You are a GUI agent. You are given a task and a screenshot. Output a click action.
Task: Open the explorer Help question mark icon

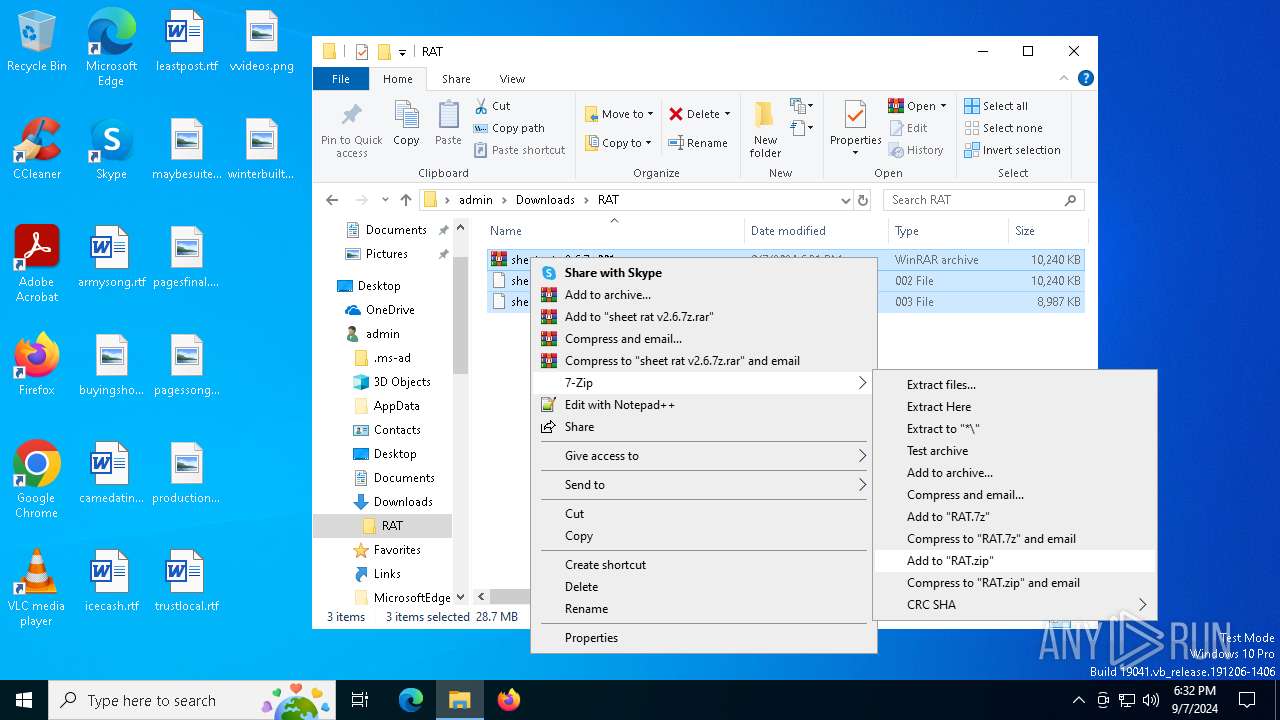[x=1085, y=79]
